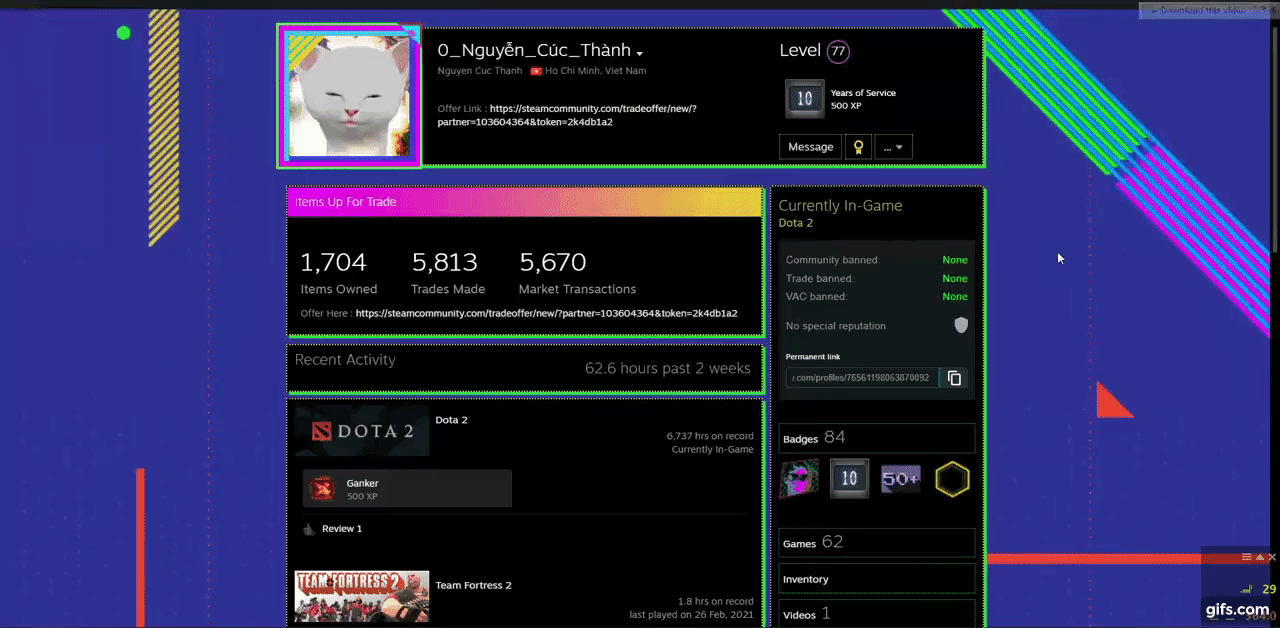The width and height of the screenshot is (1280, 628).
Task: Close the small overlay widget
Action: click(1272, 557)
